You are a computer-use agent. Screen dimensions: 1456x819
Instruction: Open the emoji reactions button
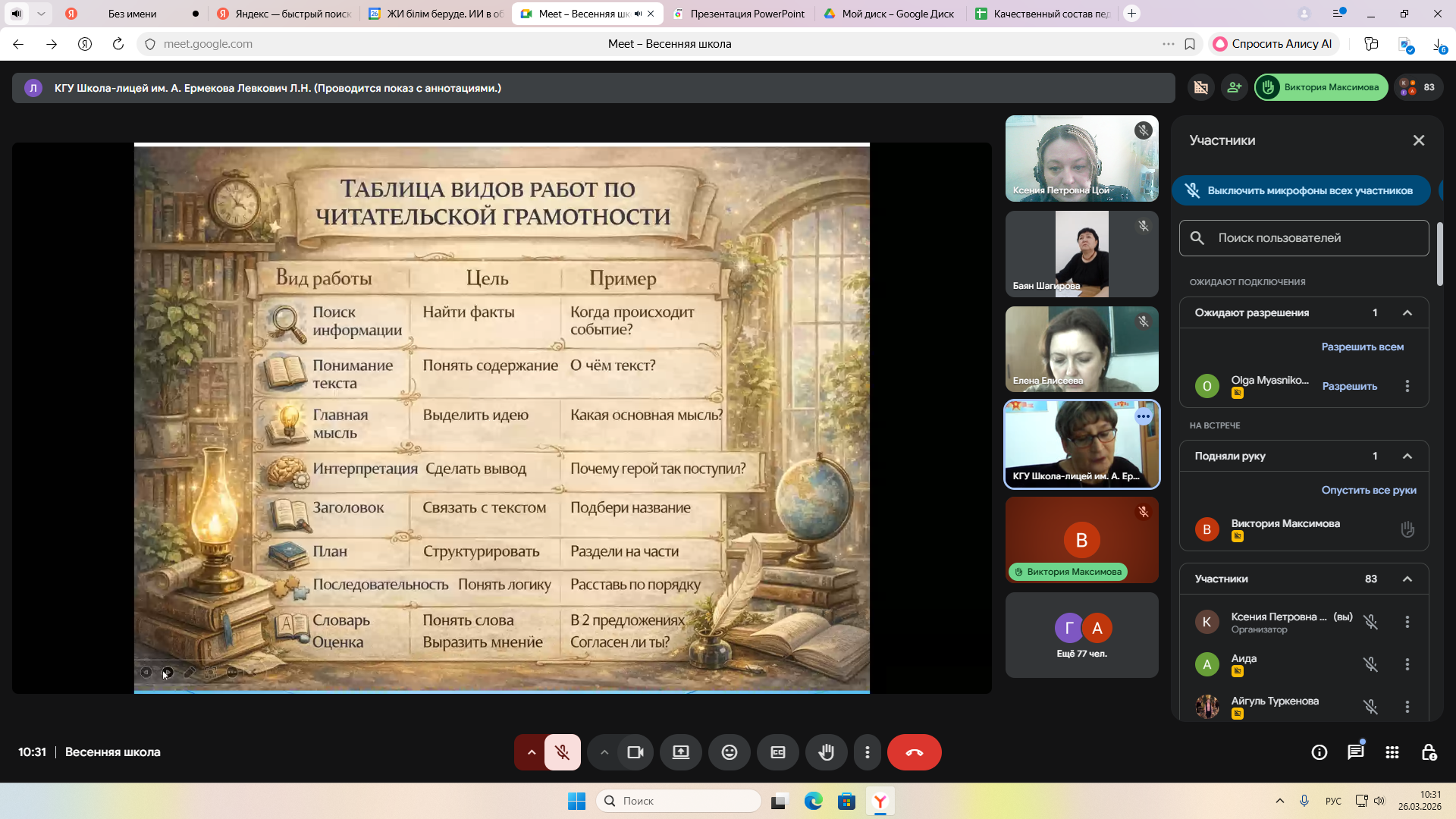coord(729,752)
